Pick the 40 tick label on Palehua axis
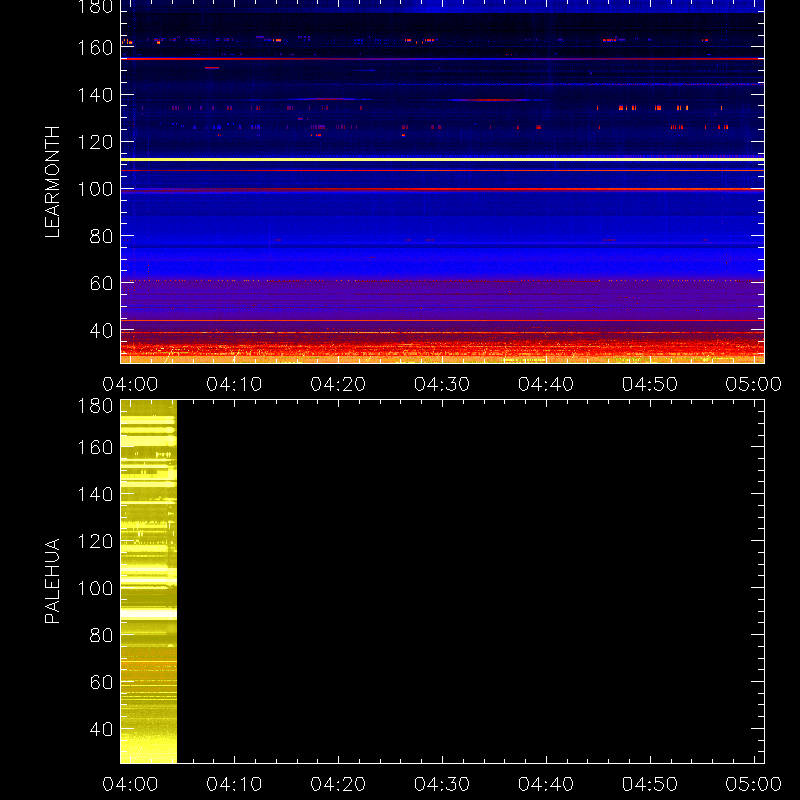Viewport: 800px width, 800px height. 101,729
